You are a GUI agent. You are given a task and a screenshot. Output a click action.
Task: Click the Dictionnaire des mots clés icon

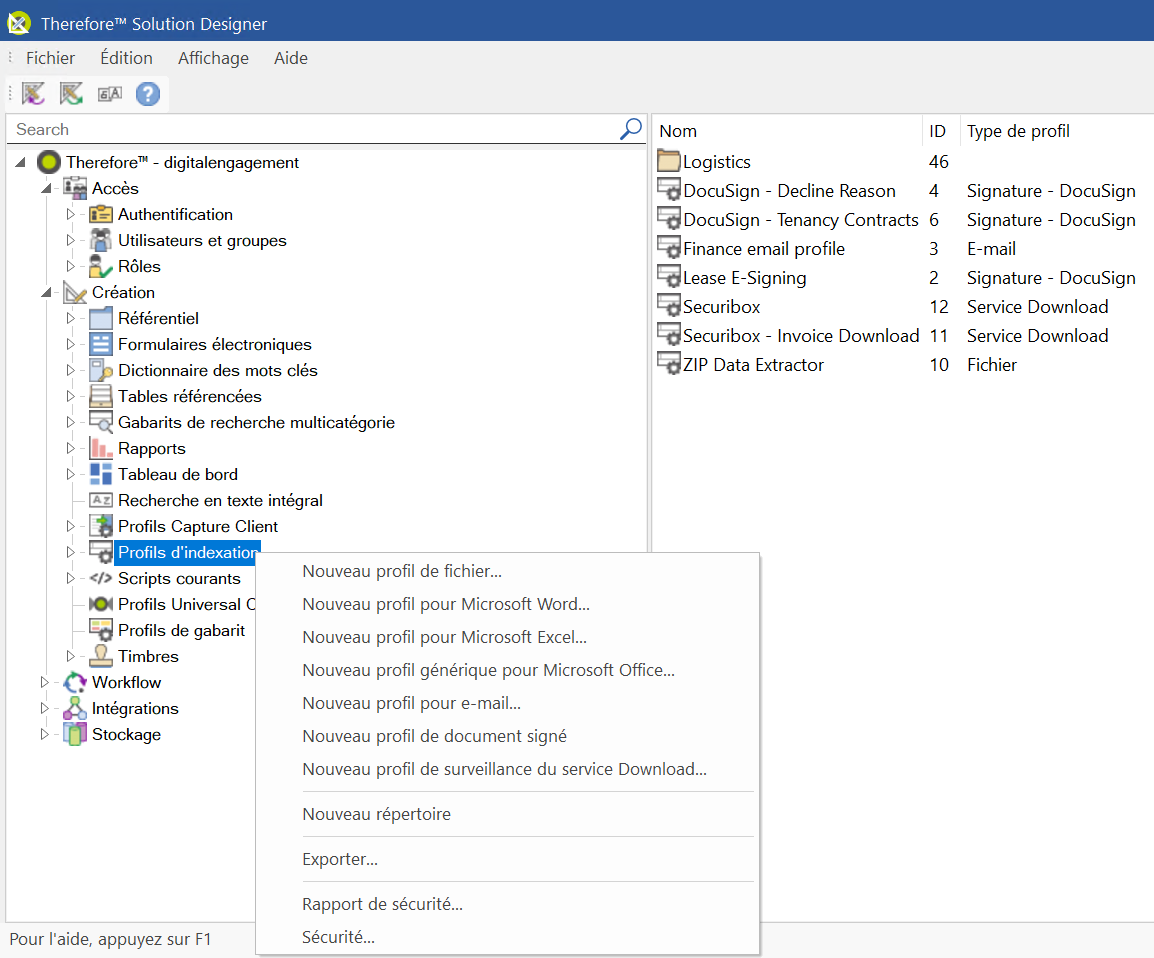(100, 370)
